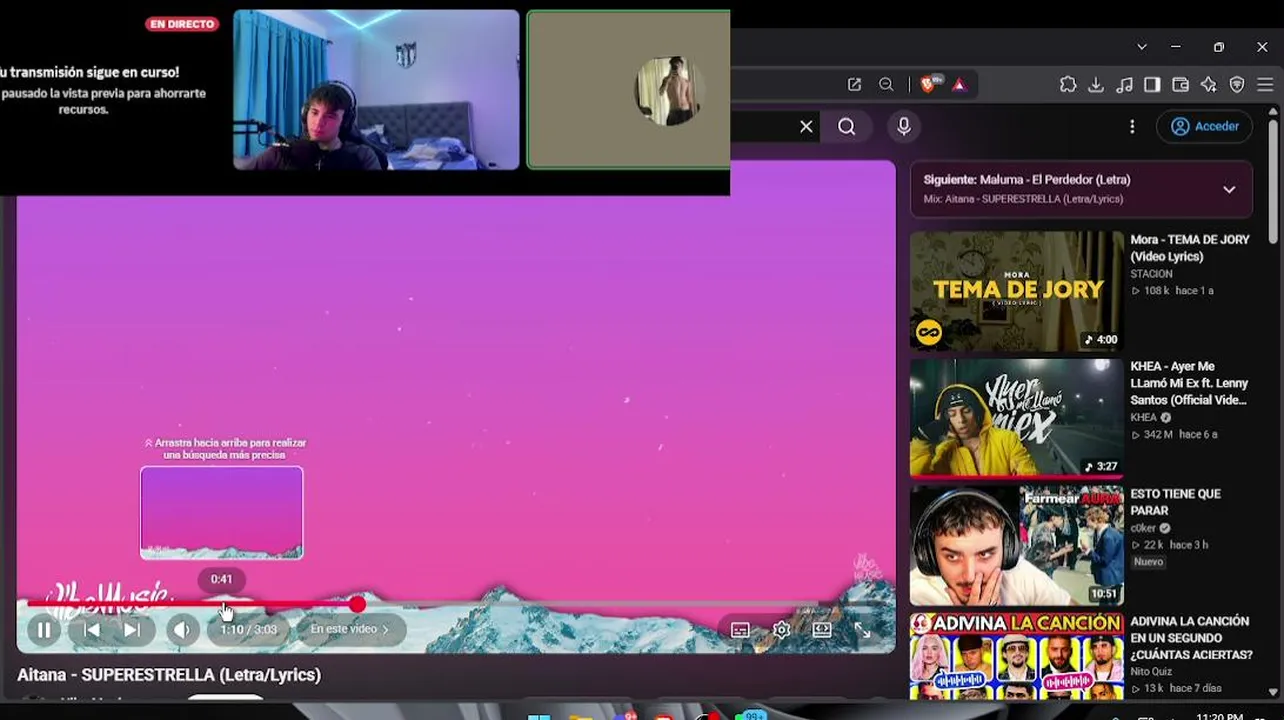Open the browser hamburger main menu
1284x720 pixels.
(x=1265, y=85)
